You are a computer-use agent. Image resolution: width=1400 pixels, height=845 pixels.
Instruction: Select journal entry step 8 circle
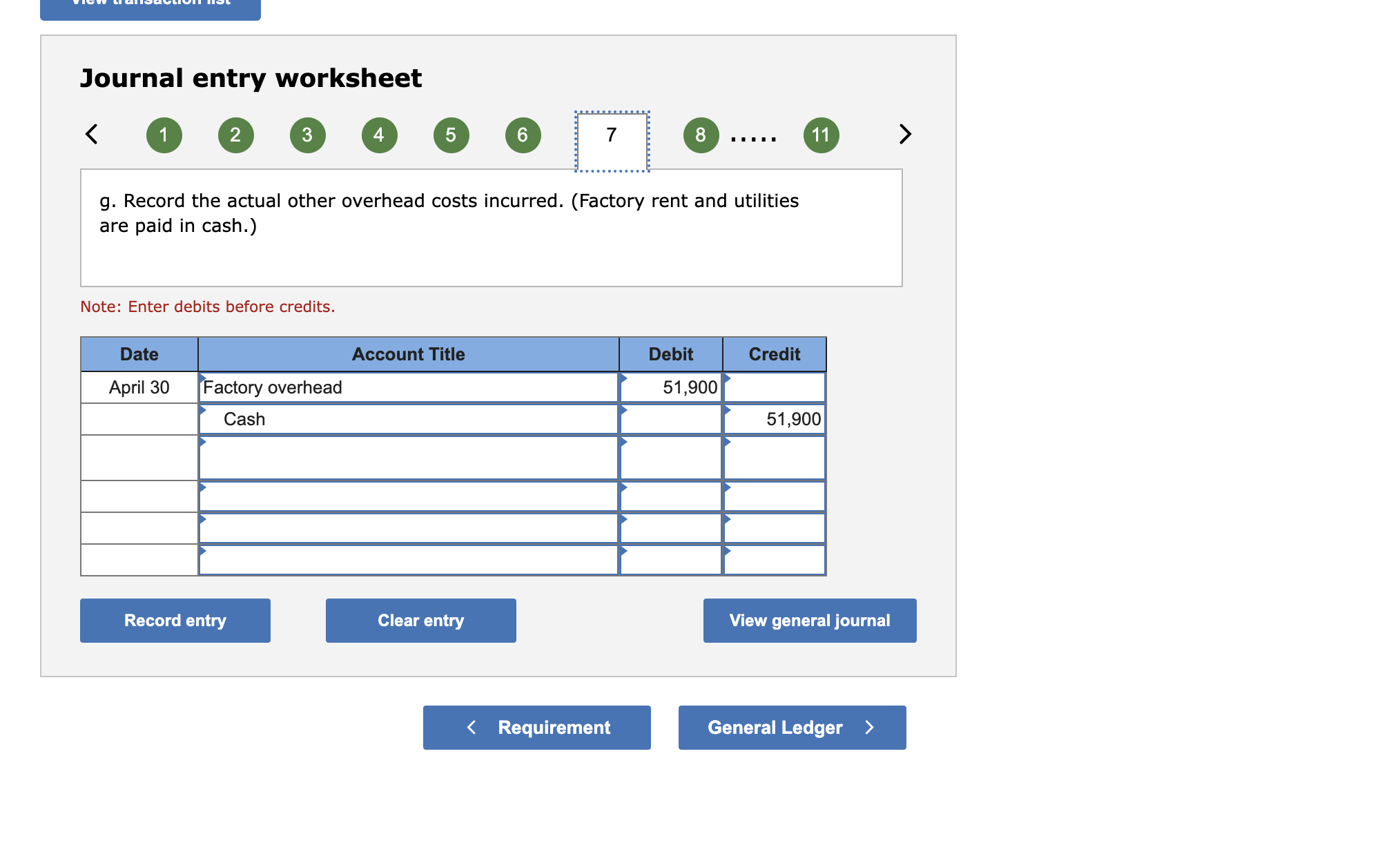[x=701, y=135]
